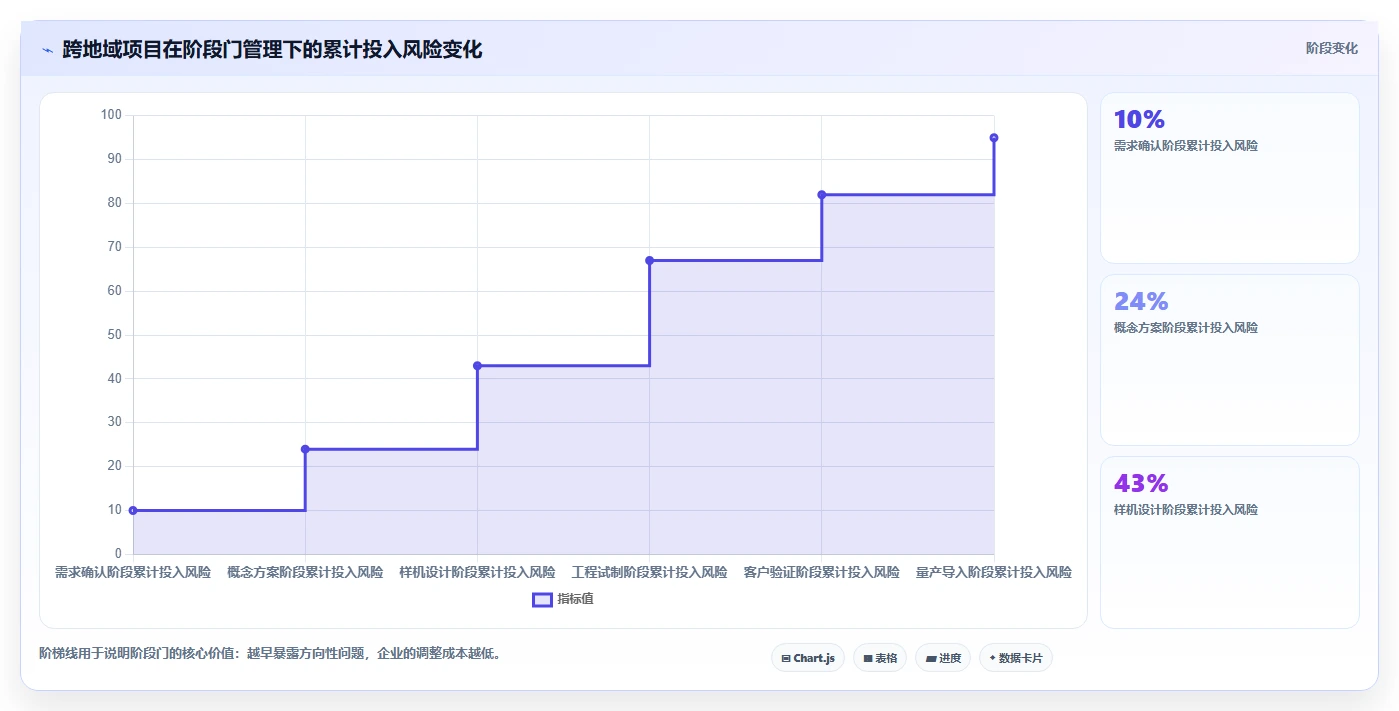The width and height of the screenshot is (1399, 711).
Task: Click the 表格 tag button
Action: click(880, 658)
